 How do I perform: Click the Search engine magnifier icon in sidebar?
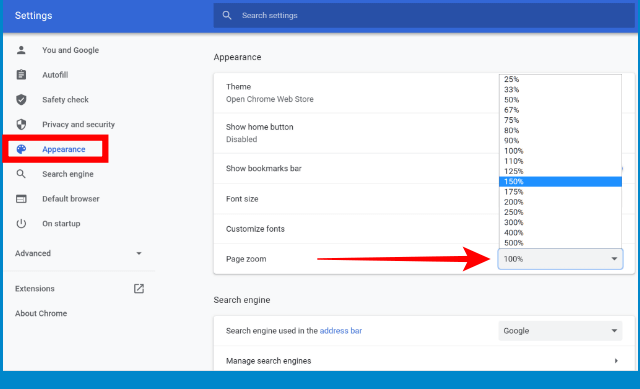(21, 174)
